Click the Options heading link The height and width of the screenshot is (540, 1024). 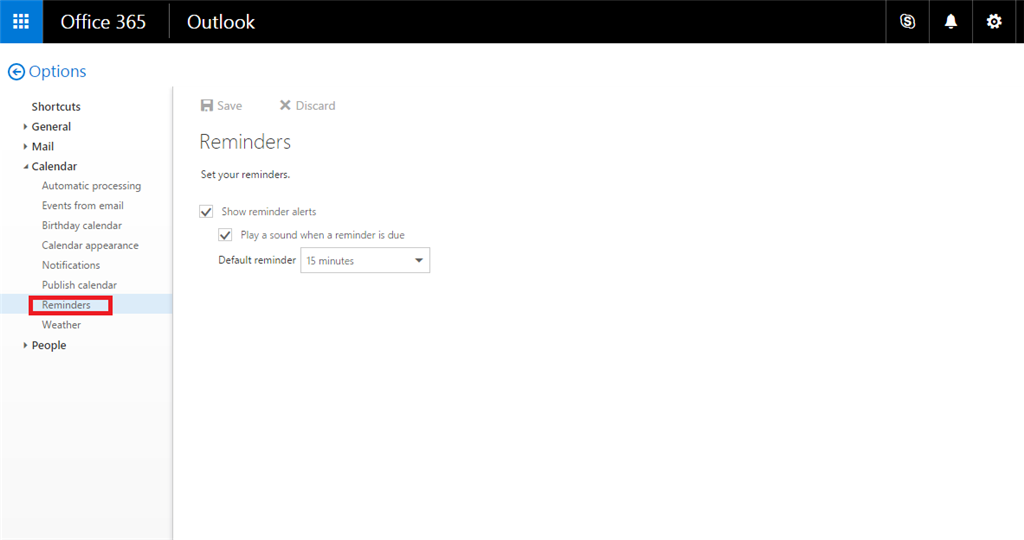[x=57, y=71]
